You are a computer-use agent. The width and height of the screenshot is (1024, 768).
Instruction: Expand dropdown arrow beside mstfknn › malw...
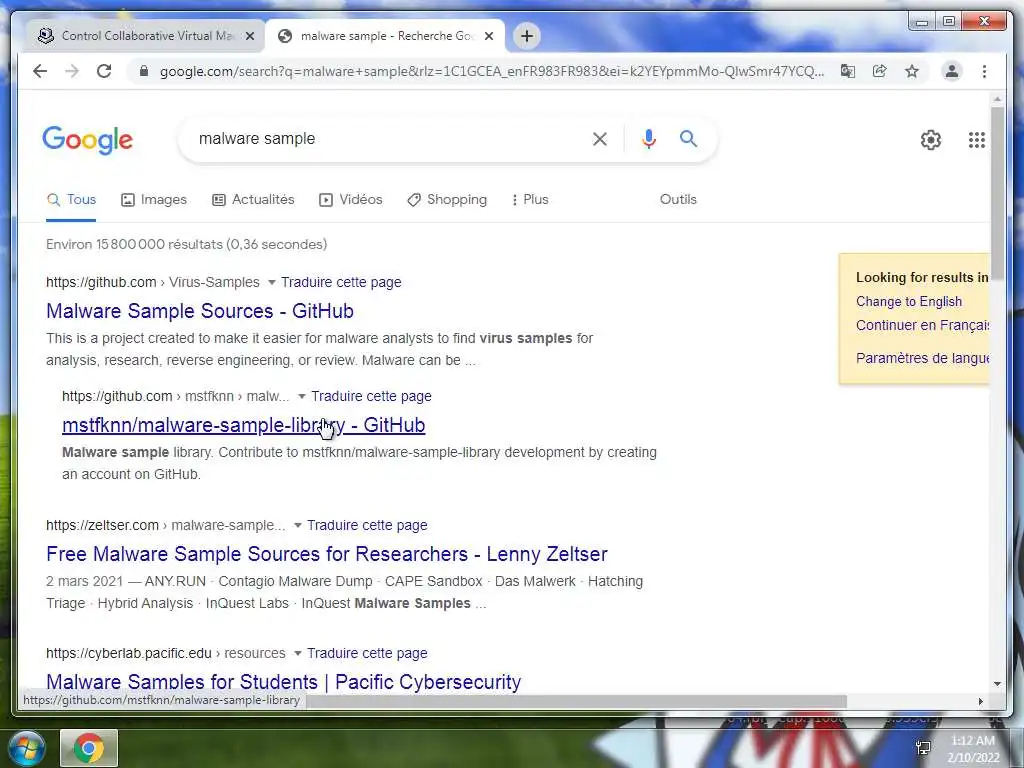tap(302, 396)
